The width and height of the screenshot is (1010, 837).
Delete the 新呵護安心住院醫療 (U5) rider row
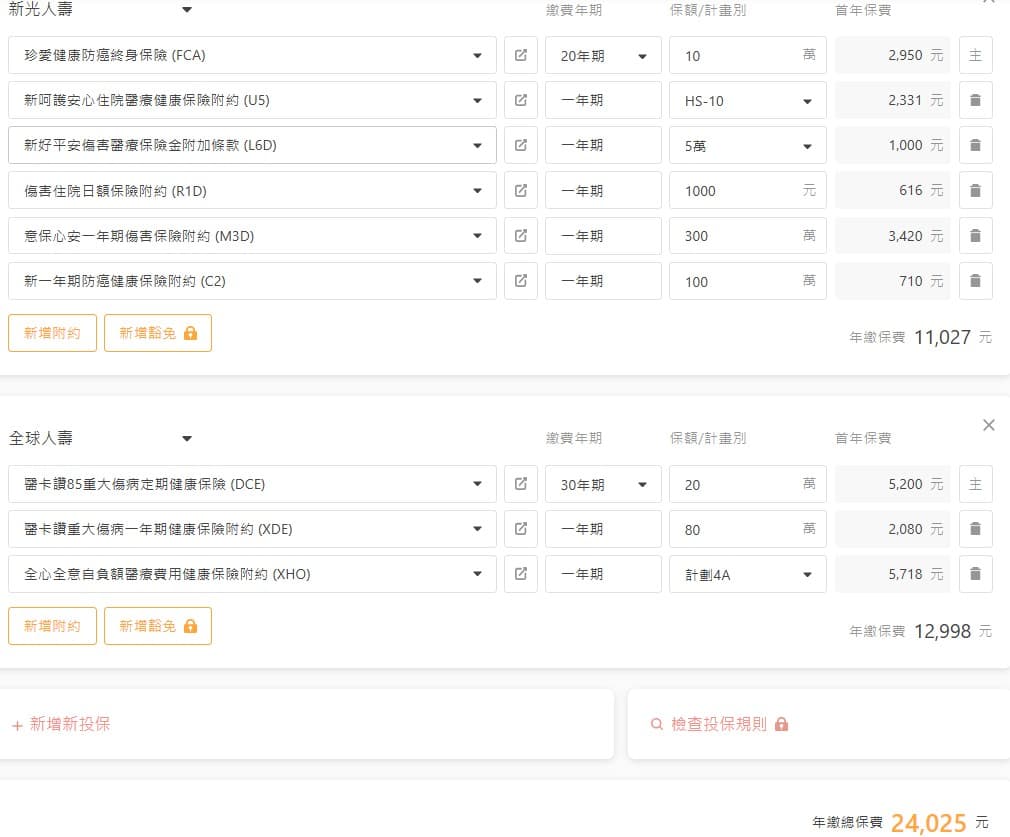point(975,100)
